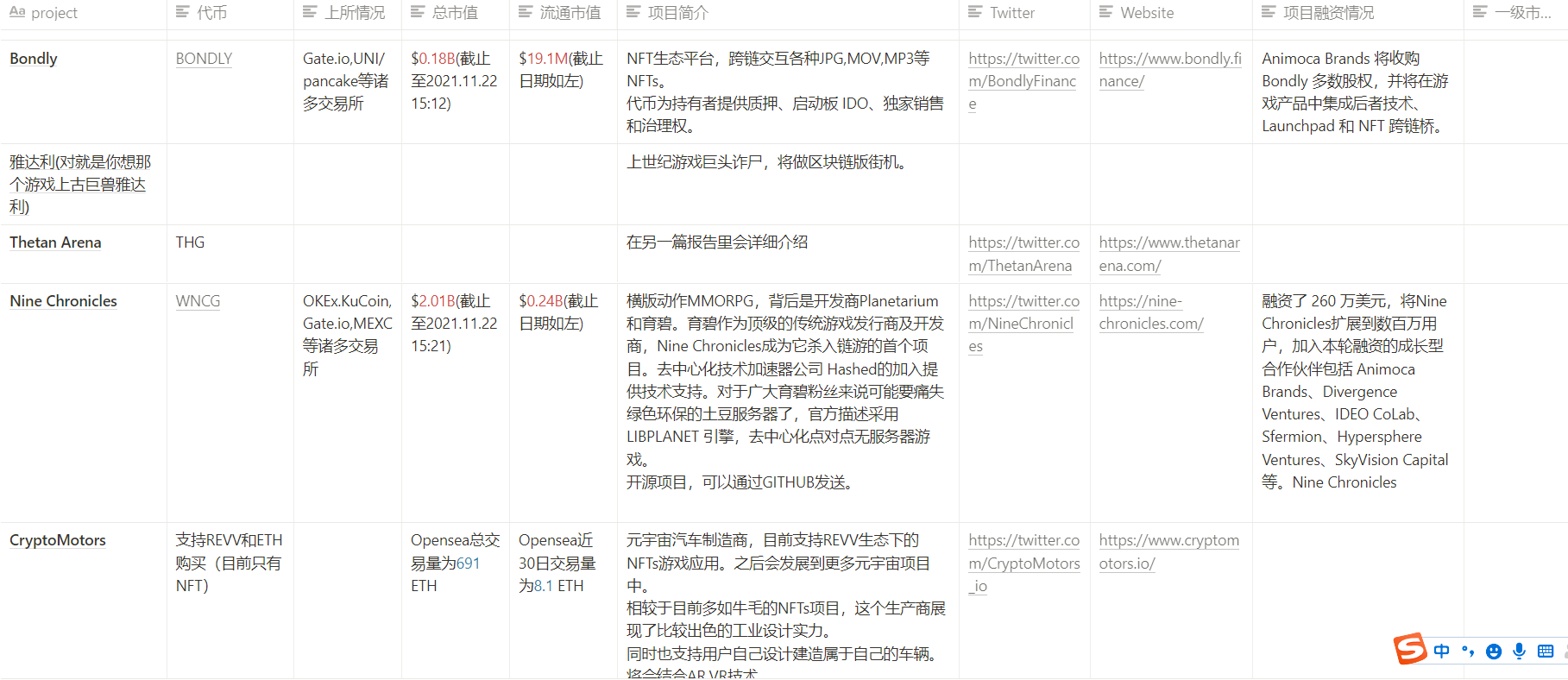
Task: Select the Opensea近30日交易量 8.1 ETH cell
Action: tap(564, 601)
